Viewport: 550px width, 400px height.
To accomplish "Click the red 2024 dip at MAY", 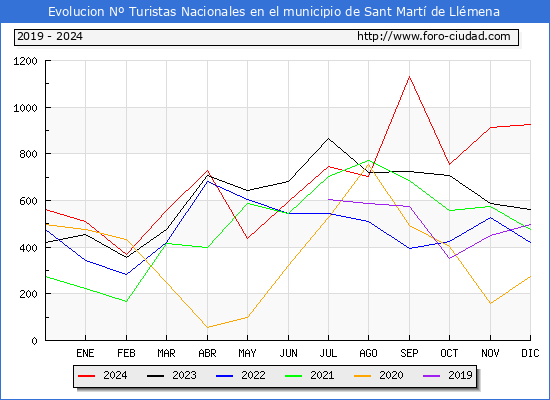I will click(x=247, y=238).
